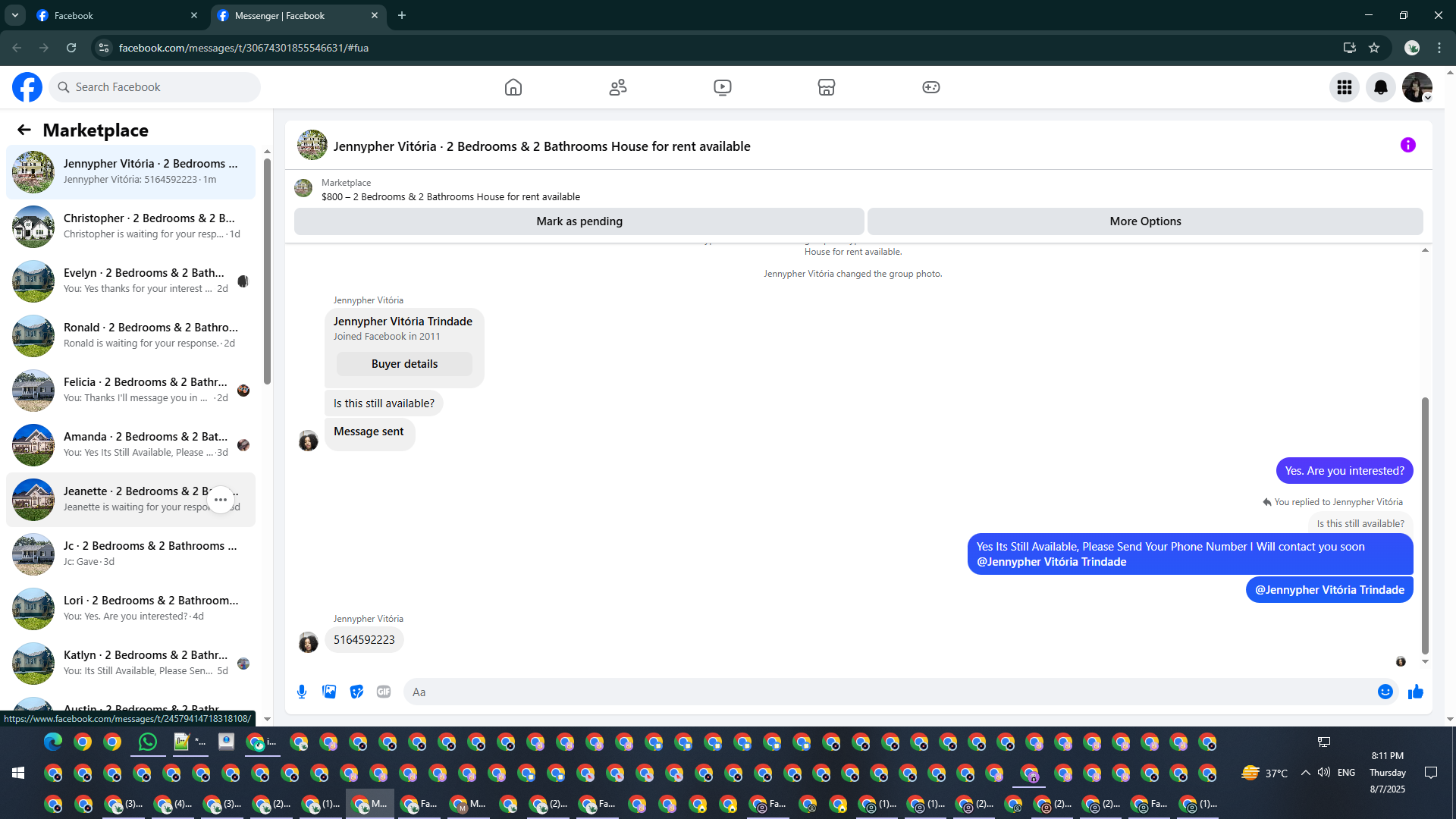Open the Amanda conversation
The image size is (1456, 819).
coord(130,444)
